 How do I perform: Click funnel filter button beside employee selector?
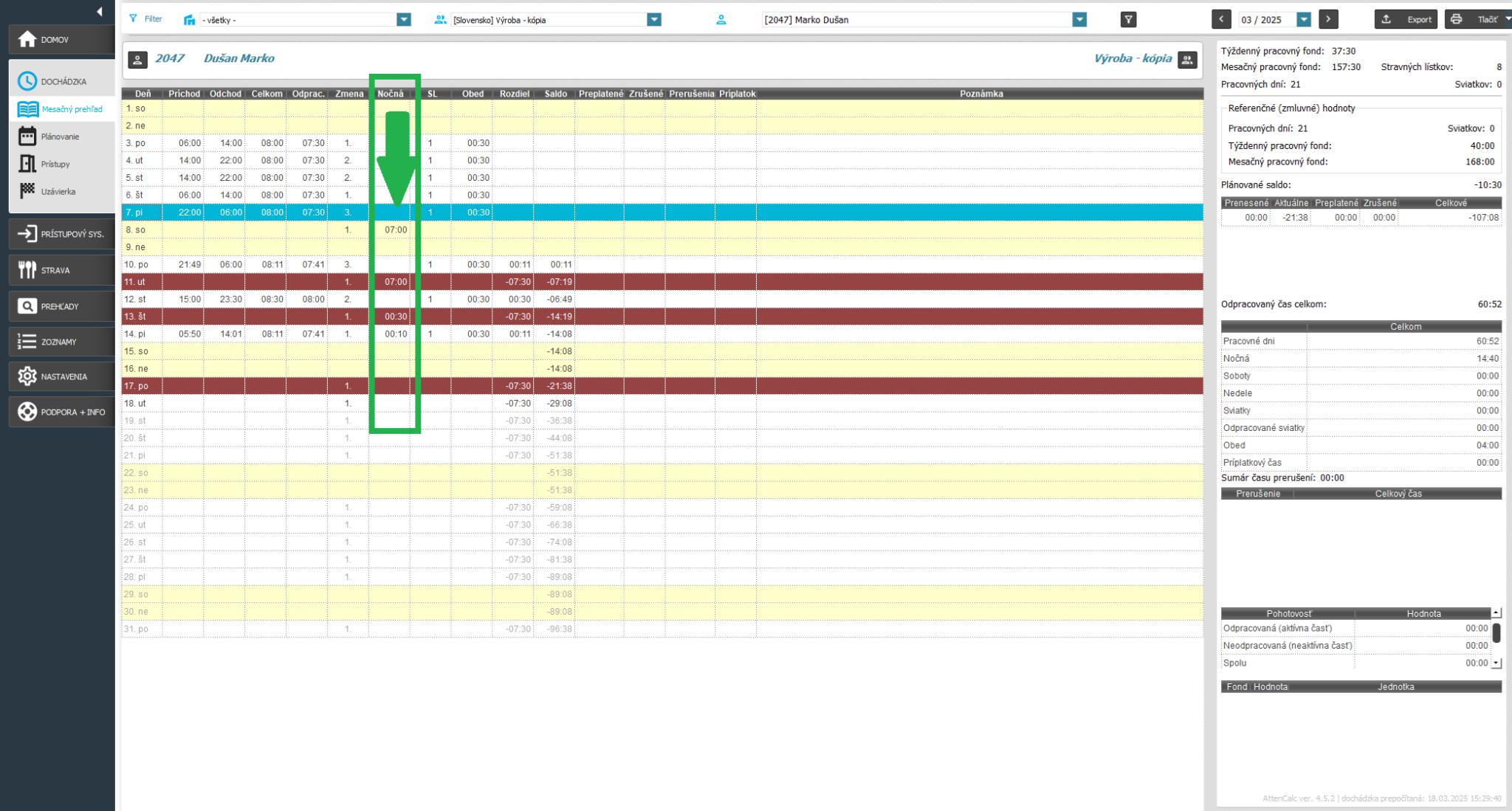click(x=1128, y=20)
